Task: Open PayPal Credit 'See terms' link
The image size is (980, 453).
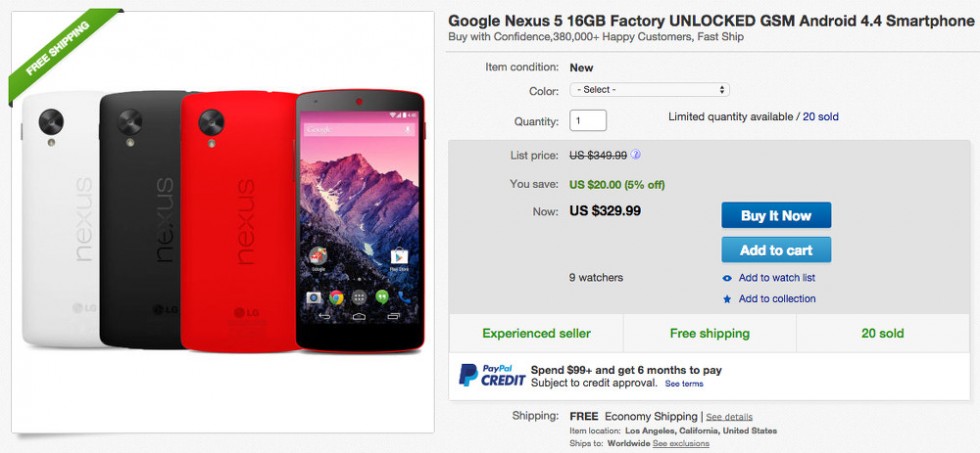Action: click(684, 384)
